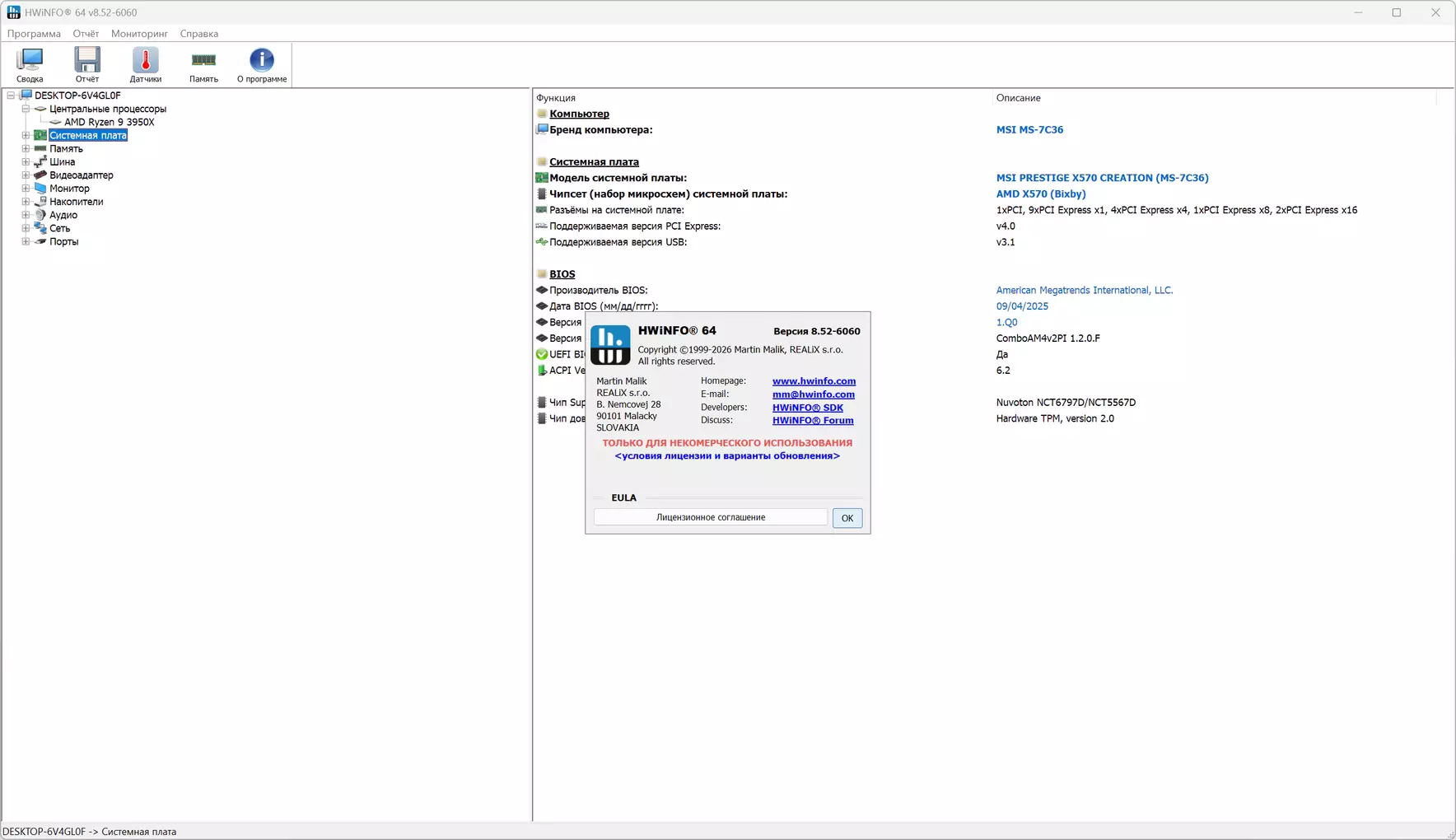Collapse the Центральные процессоры branch

pos(26,109)
